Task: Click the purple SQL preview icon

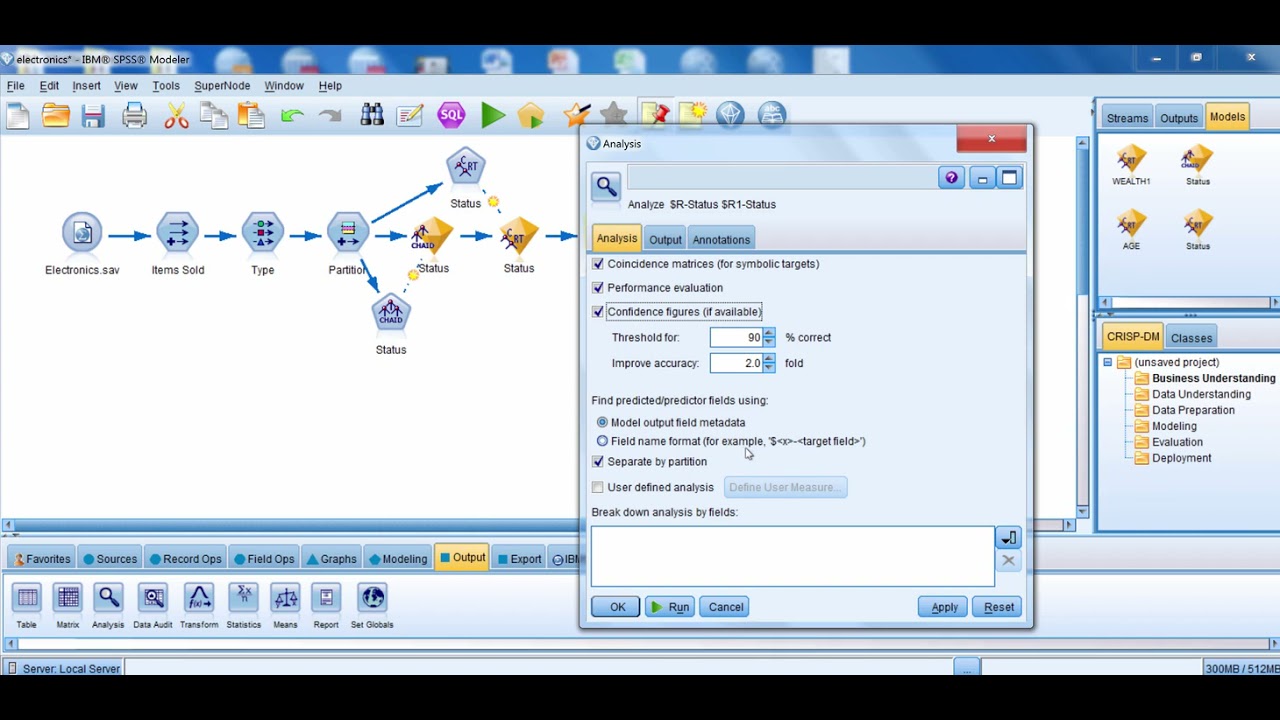Action: (x=452, y=116)
